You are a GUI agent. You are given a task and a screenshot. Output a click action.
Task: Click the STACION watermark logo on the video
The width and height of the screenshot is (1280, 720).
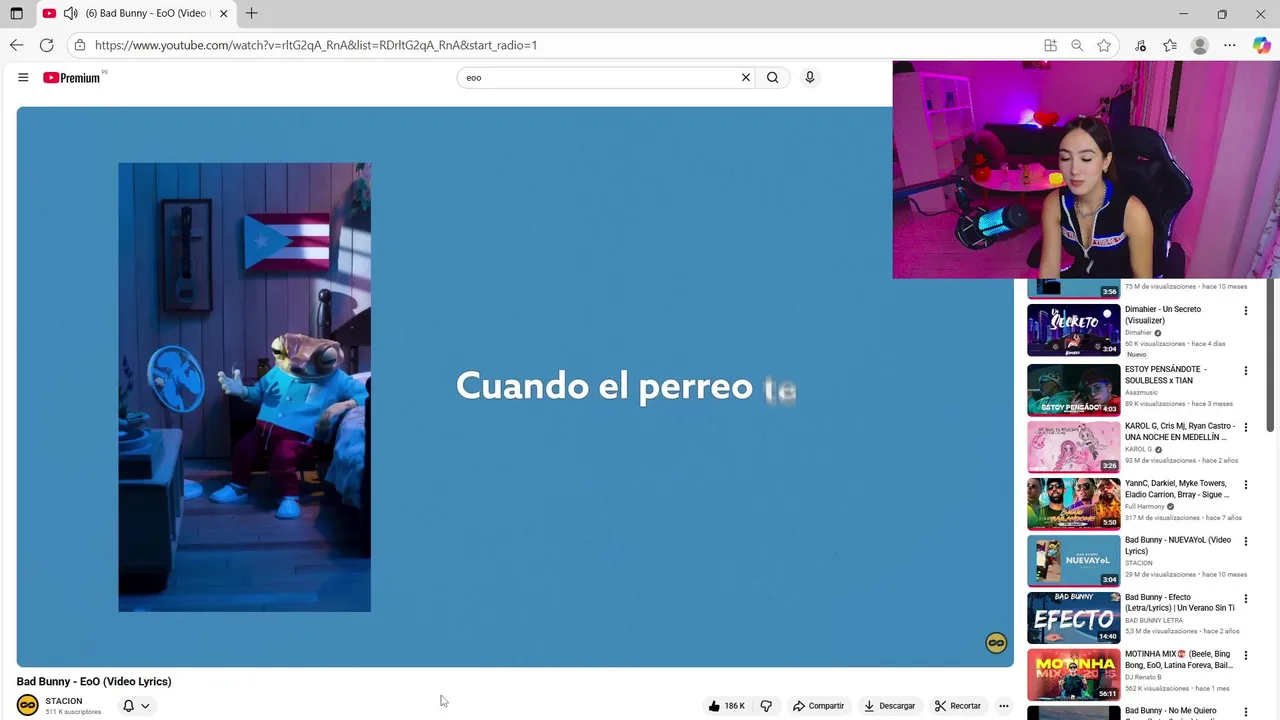coord(996,643)
